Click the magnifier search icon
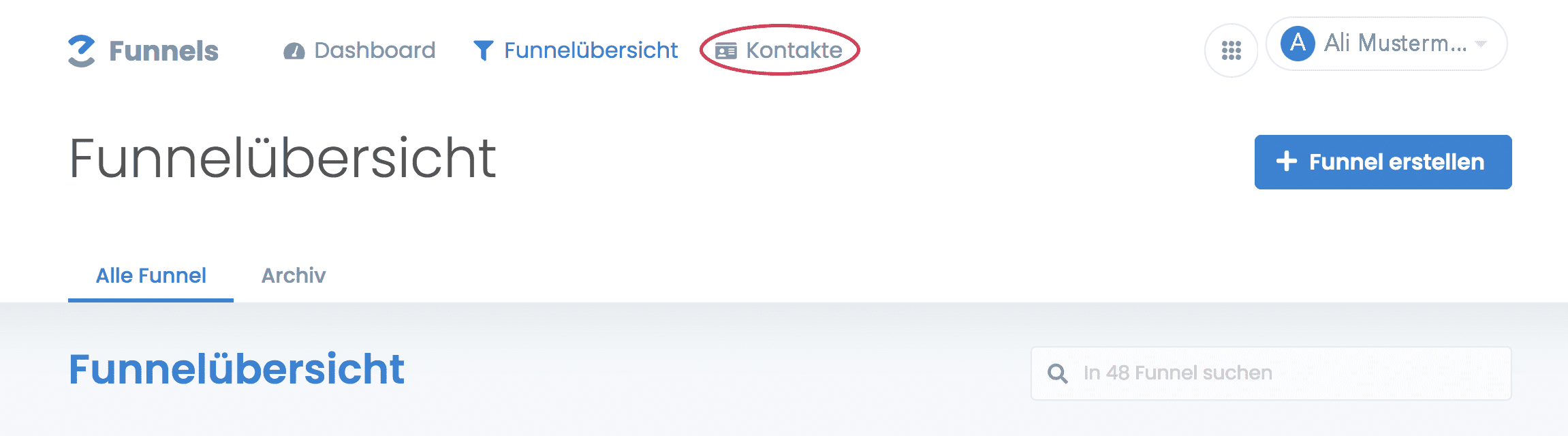 tap(1057, 373)
